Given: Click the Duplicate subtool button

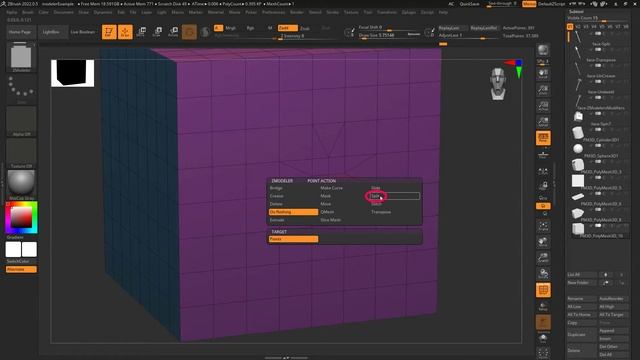Looking at the screenshot, I should click(581, 335).
